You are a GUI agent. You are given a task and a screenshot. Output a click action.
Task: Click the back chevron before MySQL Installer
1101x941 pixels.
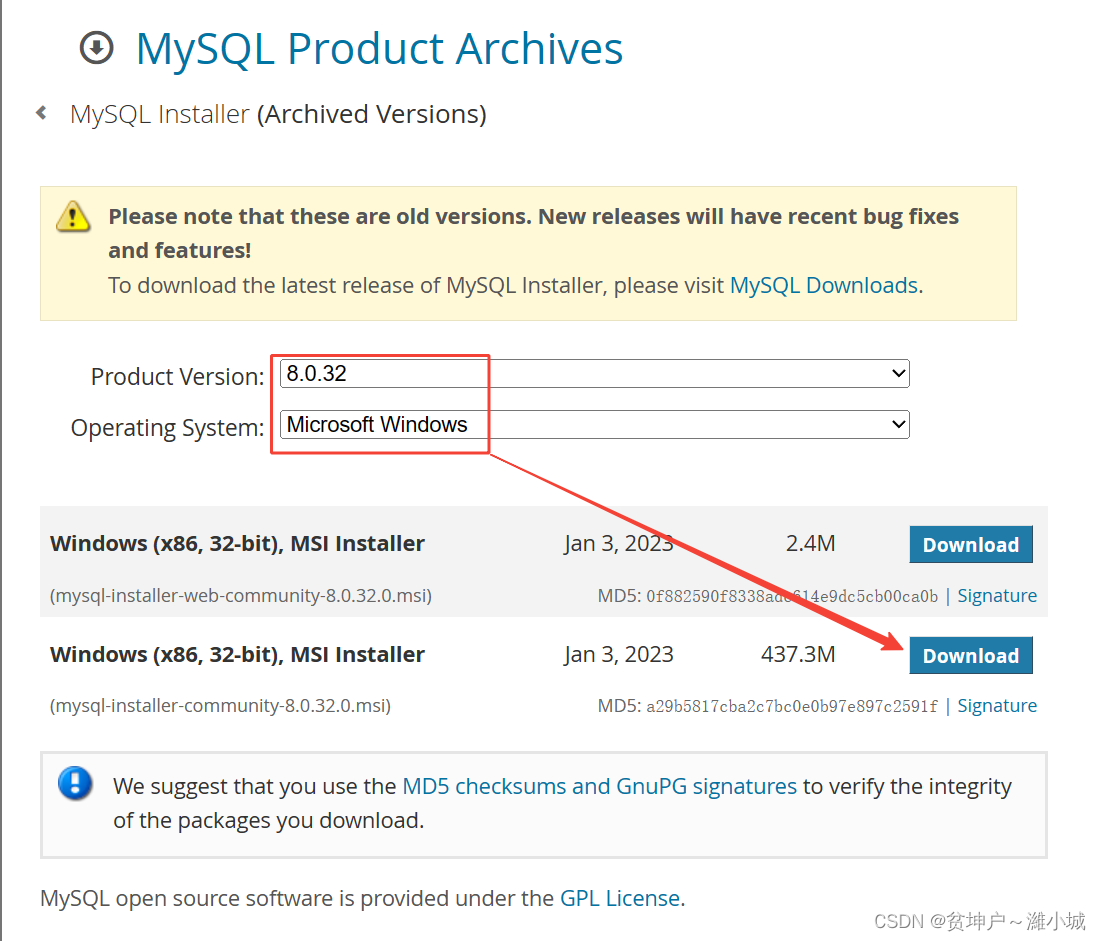pos(41,112)
